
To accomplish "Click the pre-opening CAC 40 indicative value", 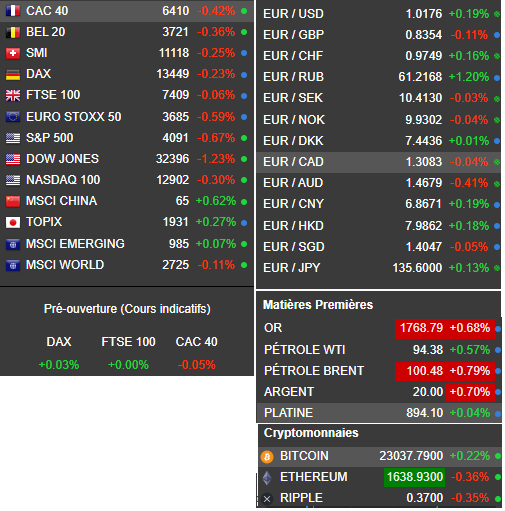I will [x=197, y=365].
